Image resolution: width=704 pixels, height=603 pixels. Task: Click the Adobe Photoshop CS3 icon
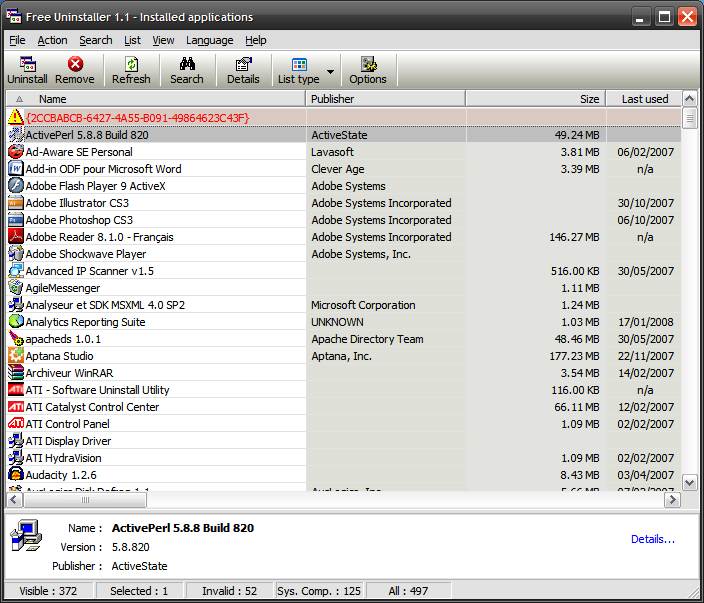tap(16, 220)
